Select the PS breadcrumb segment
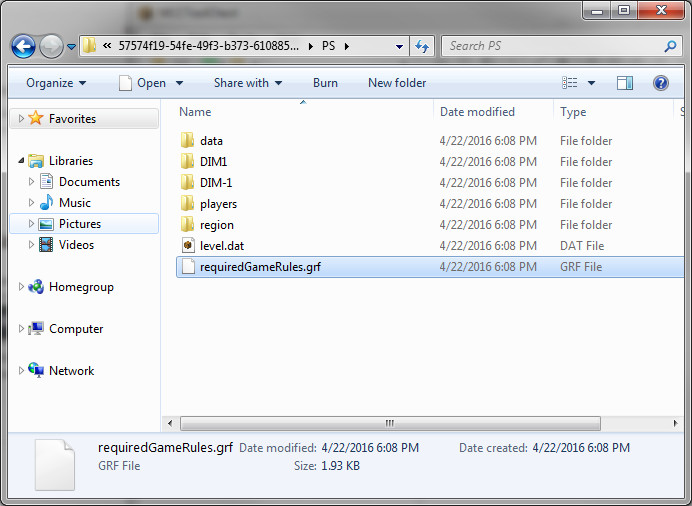The width and height of the screenshot is (692, 506). point(328,46)
